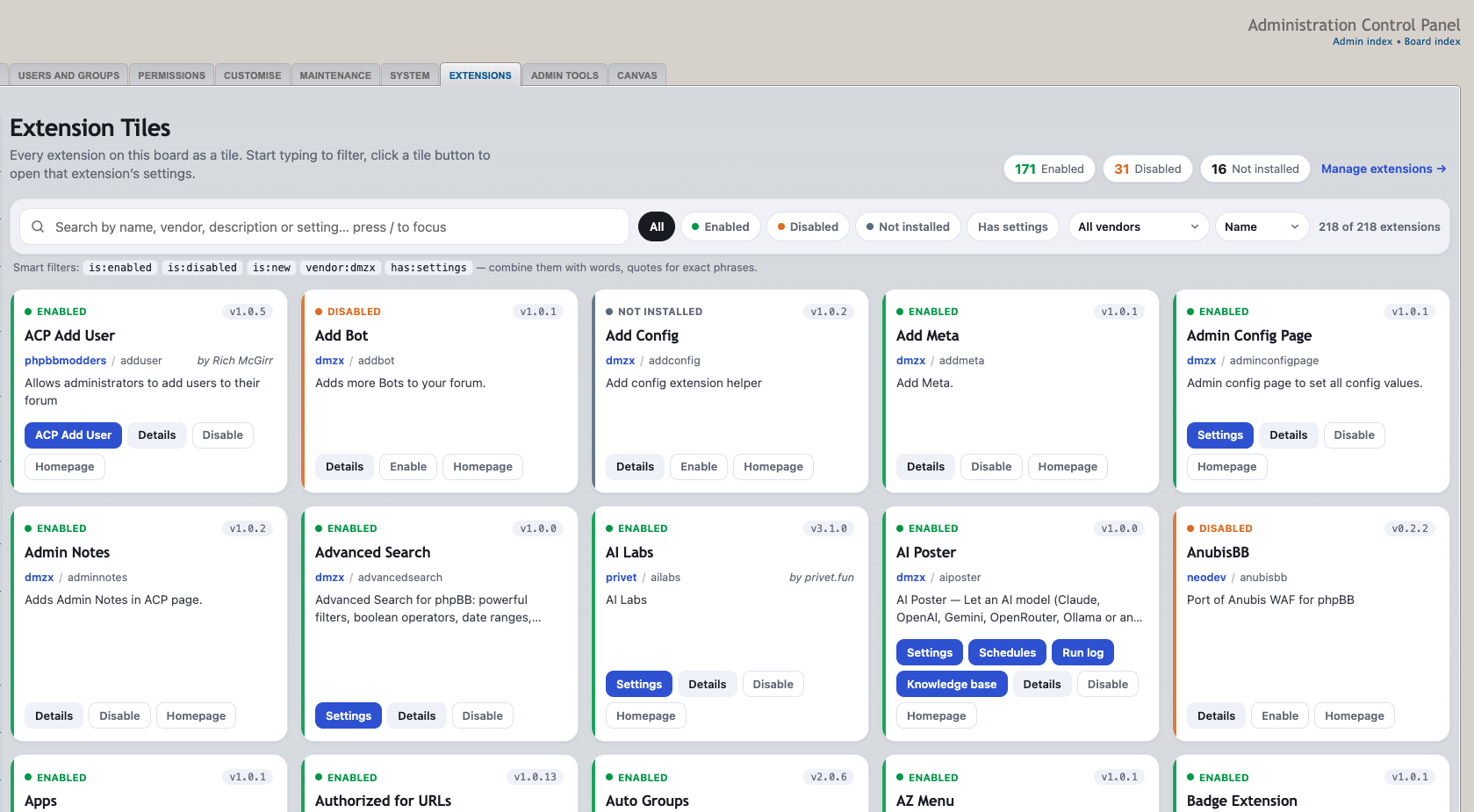Apply the is:enabled smart filter

tap(120, 268)
